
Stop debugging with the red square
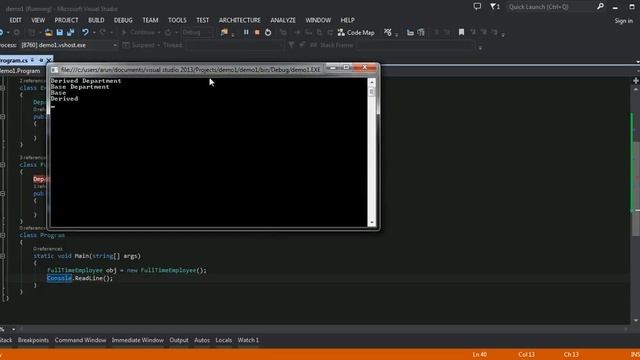click(257, 32)
